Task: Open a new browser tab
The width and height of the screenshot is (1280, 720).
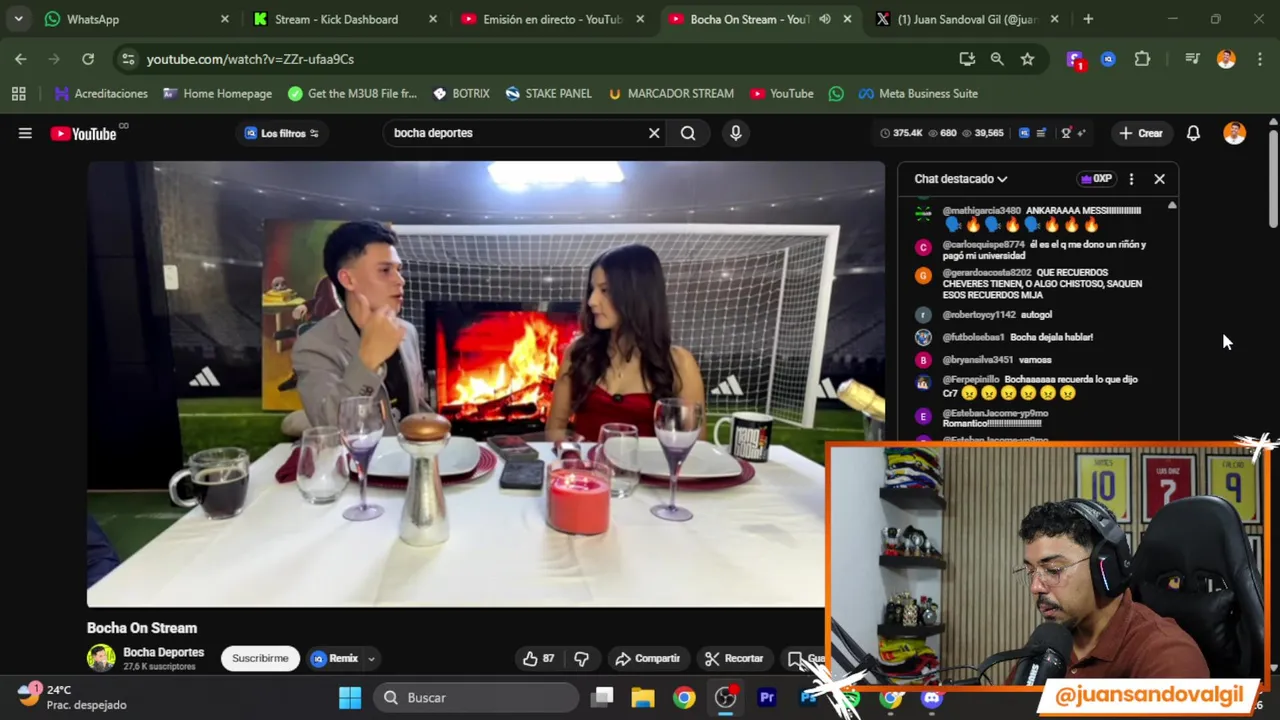Action: (1088, 19)
